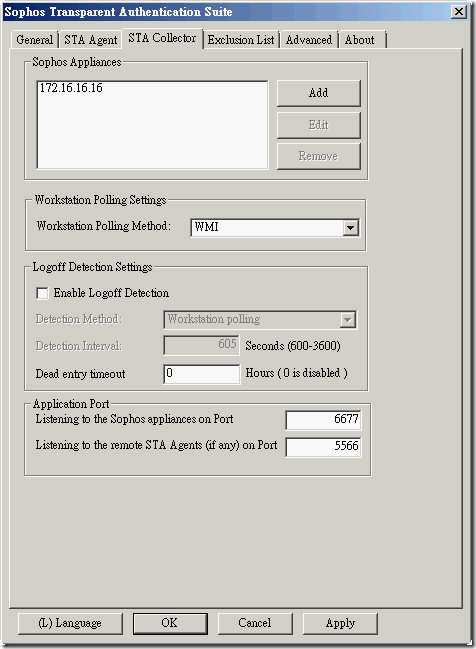Click the Application Port group heading
The width and height of the screenshot is (476, 649).
tap(71, 404)
